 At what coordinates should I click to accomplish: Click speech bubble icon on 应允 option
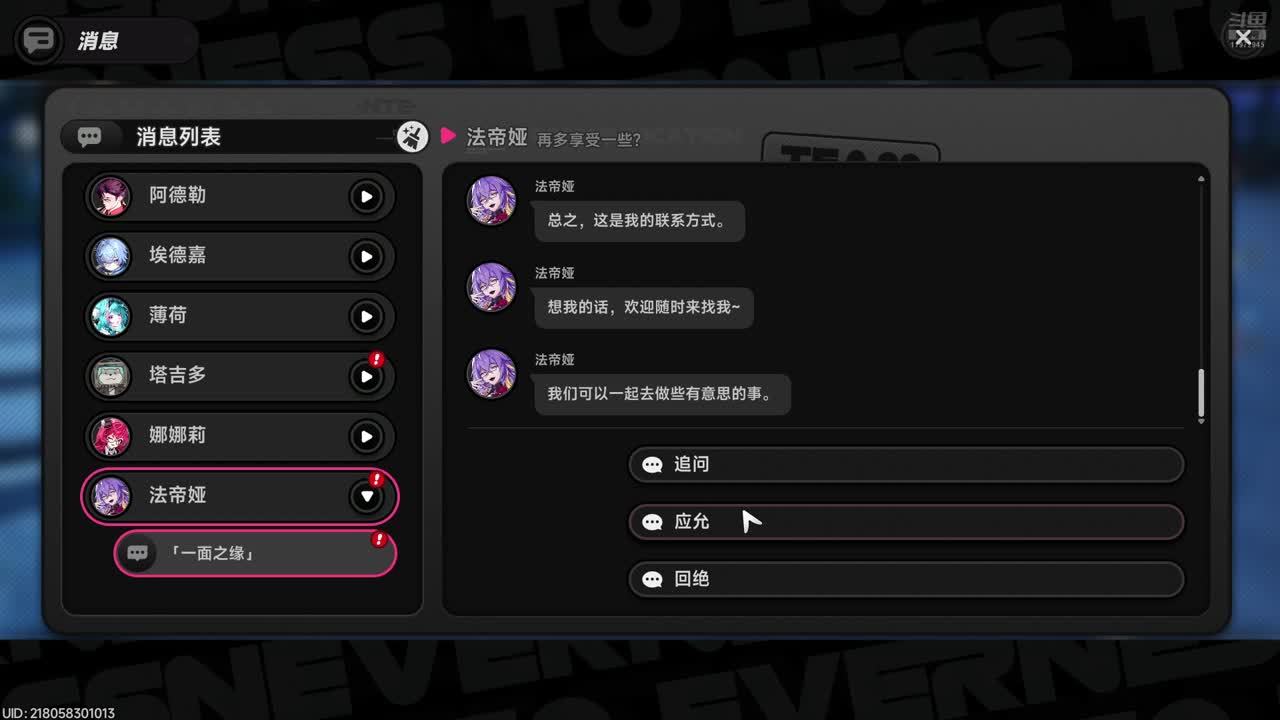point(652,522)
